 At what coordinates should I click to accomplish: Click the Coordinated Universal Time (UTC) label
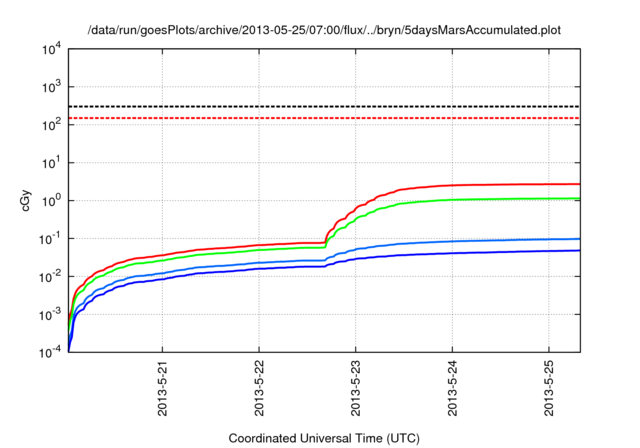[x=324, y=438]
